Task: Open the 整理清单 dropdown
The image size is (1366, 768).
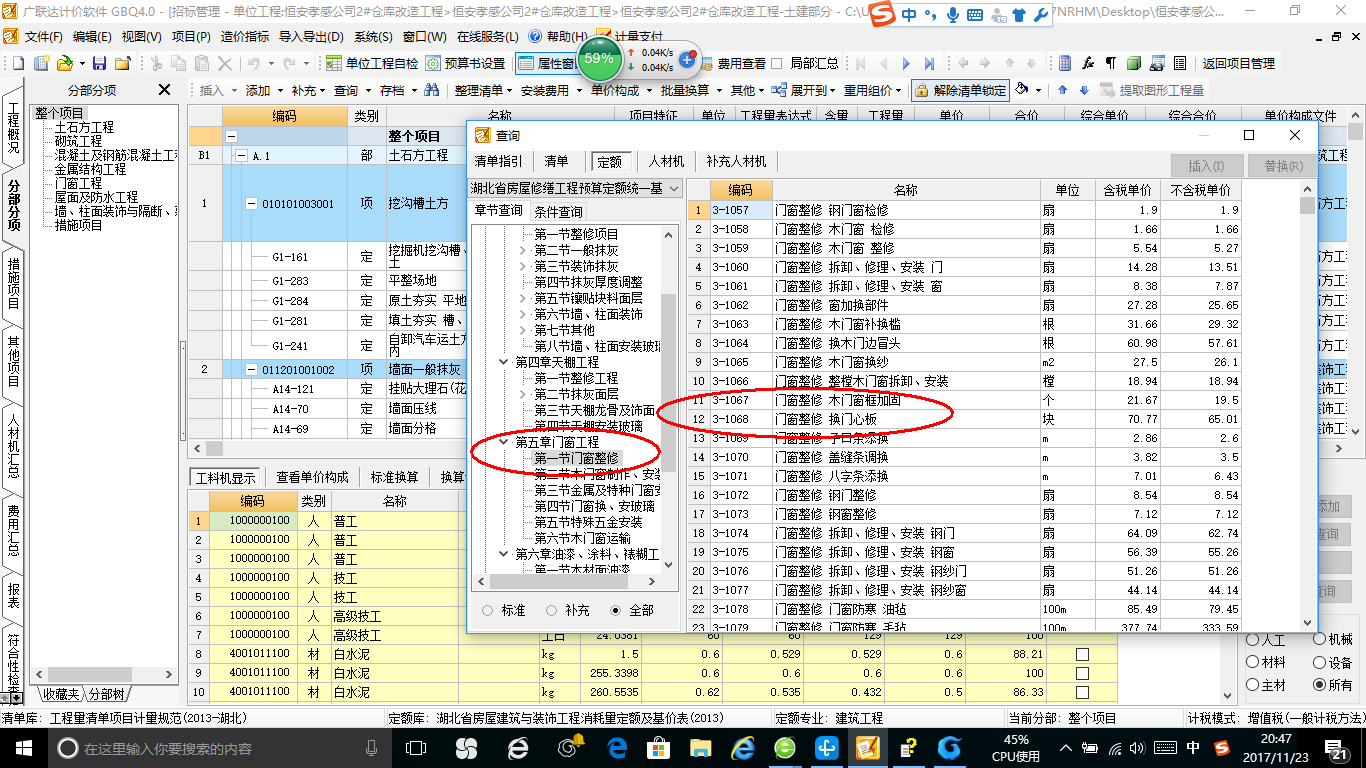Action: click(x=484, y=90)
